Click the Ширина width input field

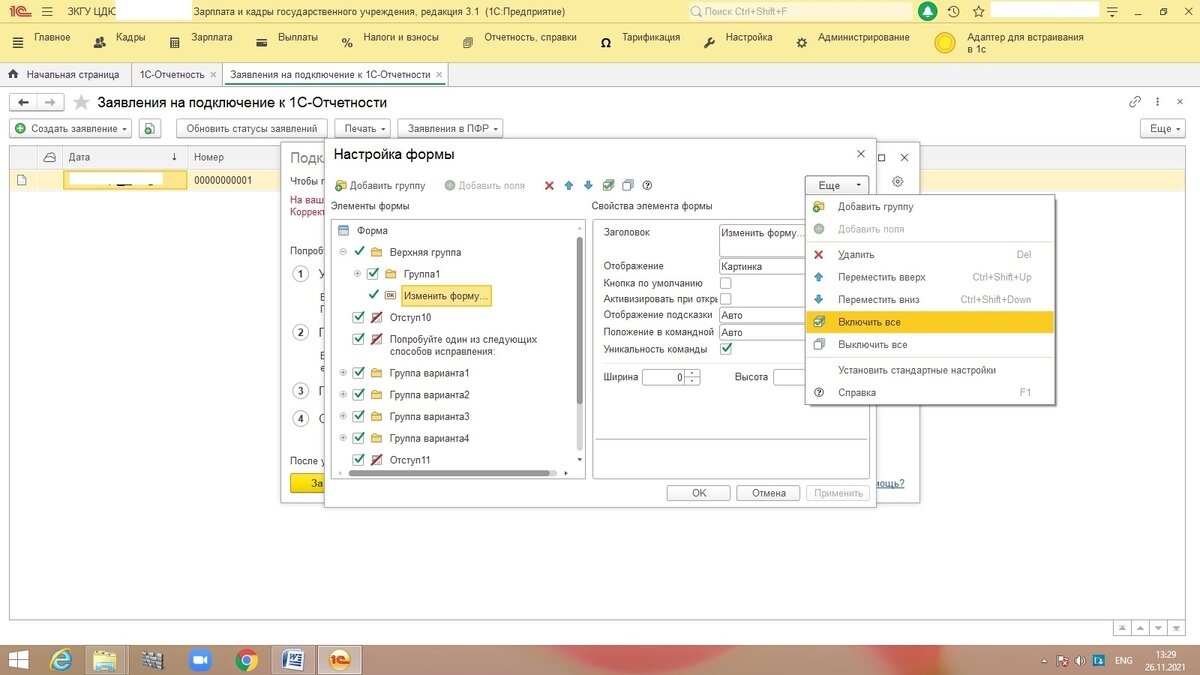tap(664, 377)
